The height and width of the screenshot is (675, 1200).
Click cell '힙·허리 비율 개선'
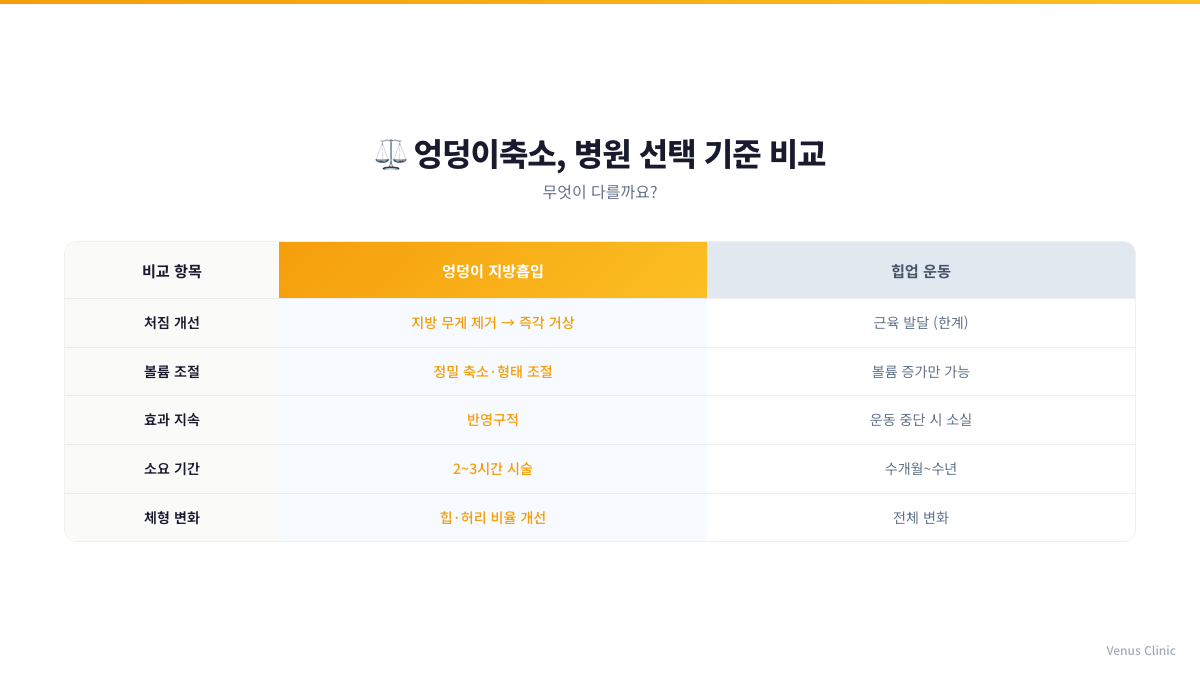[x=493, y=518]
